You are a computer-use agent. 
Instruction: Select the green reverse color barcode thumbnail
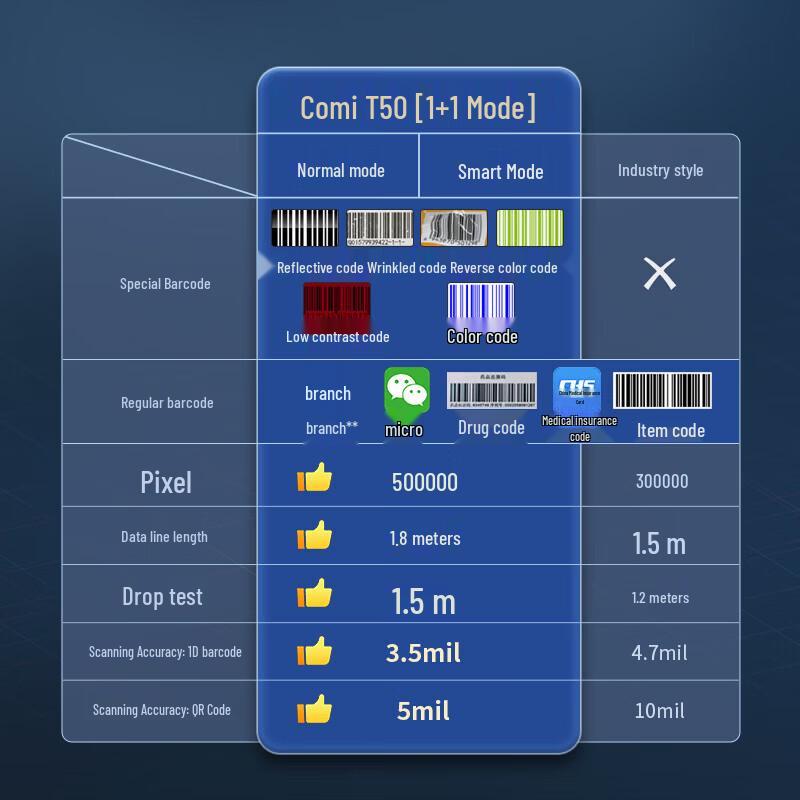530,228
